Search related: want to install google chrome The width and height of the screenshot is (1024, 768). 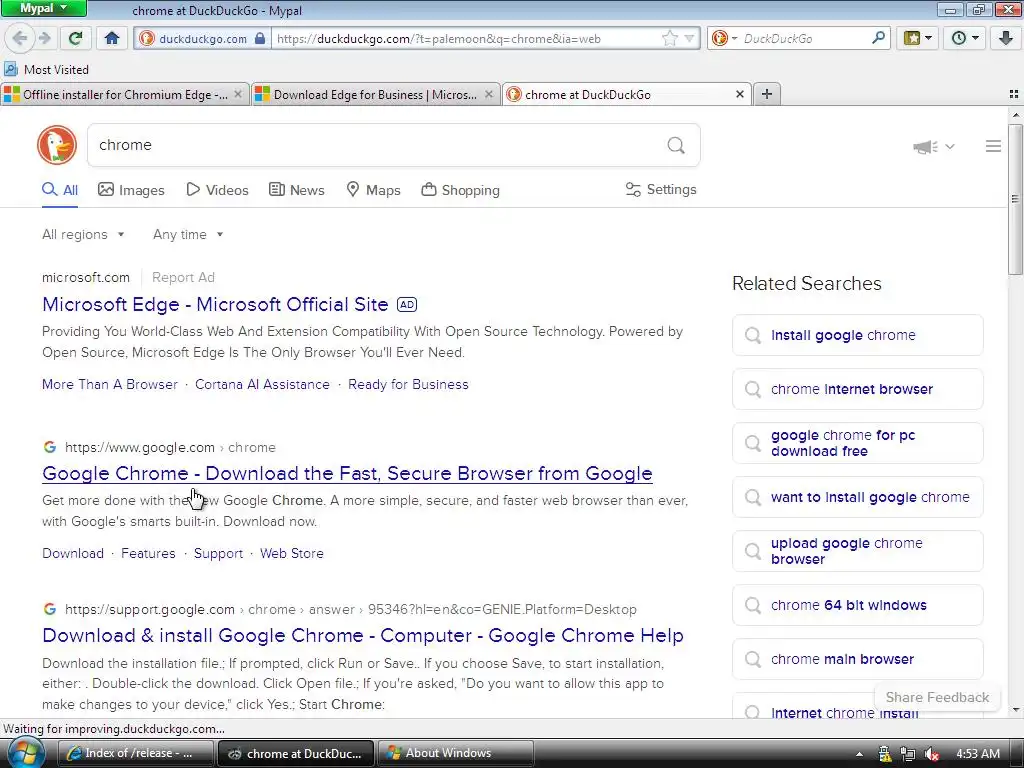point(857,497)
